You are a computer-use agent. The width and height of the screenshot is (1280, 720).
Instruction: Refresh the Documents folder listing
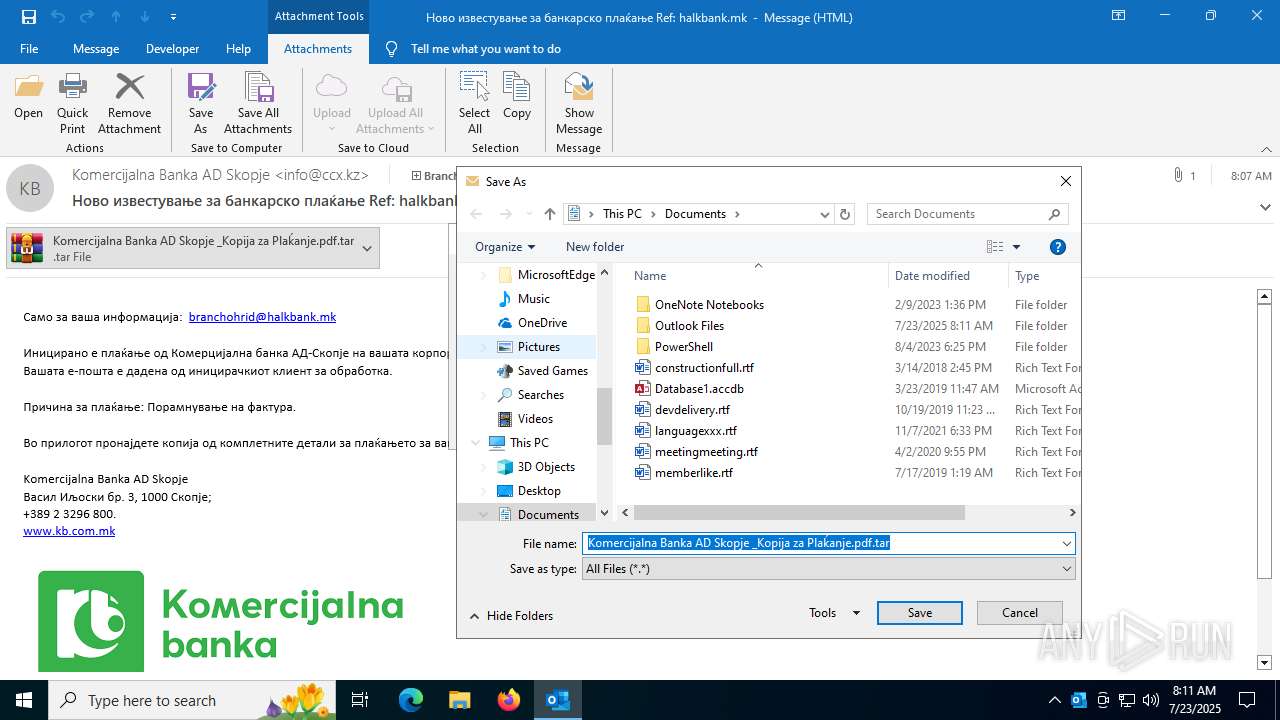click(845, 214)
